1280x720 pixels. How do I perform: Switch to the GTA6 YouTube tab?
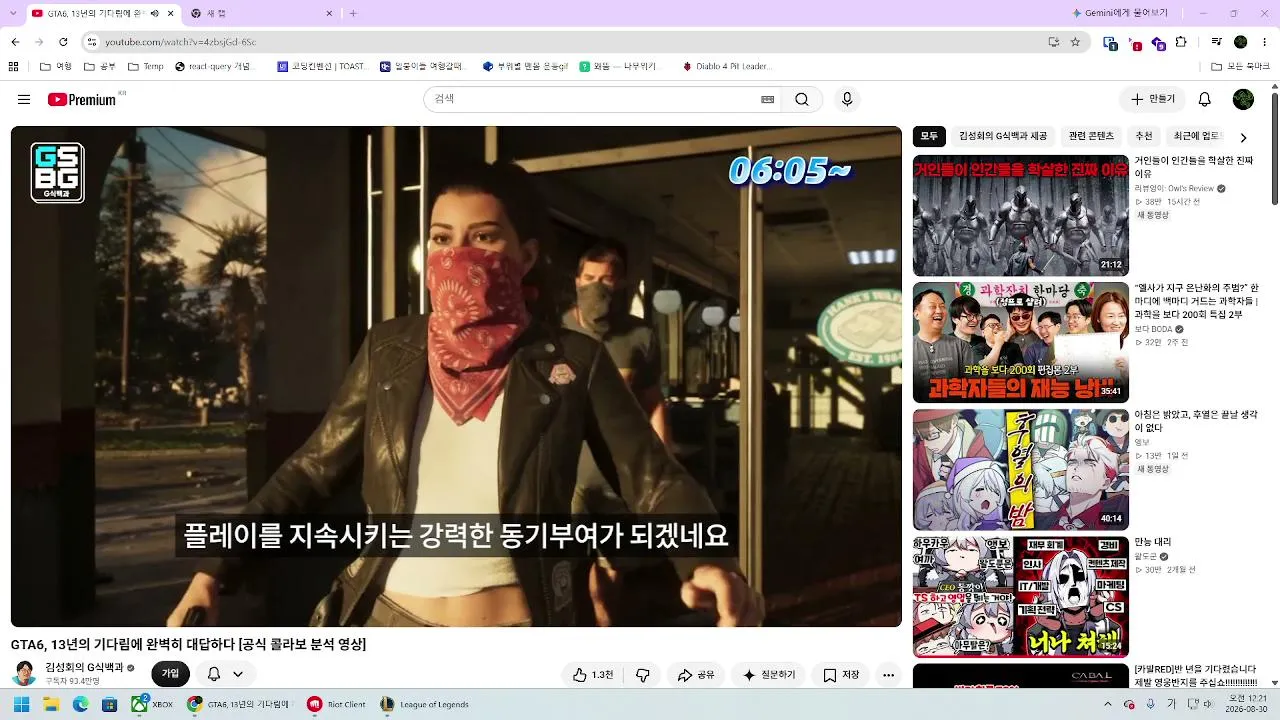(103, 13)
